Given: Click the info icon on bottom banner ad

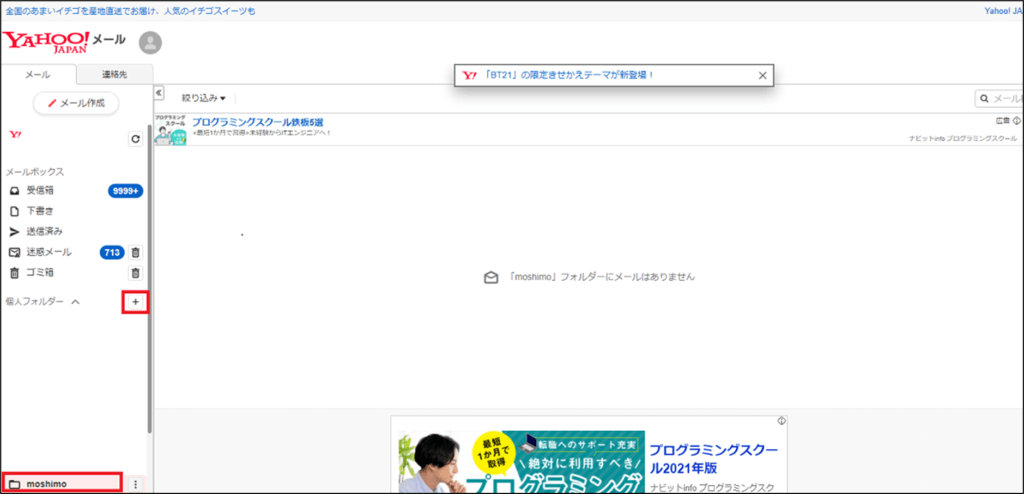Looking at the screenshot, I should pos(781,420).
